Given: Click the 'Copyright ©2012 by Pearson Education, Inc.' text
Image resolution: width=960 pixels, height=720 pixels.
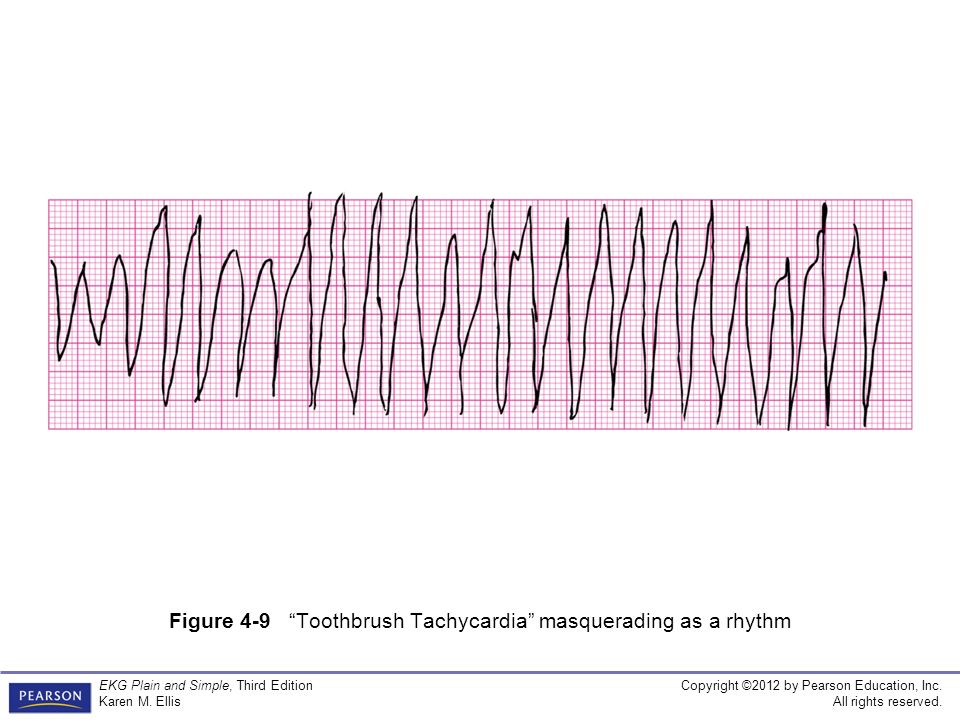Looking at the screenshot, I should point(811,685).
